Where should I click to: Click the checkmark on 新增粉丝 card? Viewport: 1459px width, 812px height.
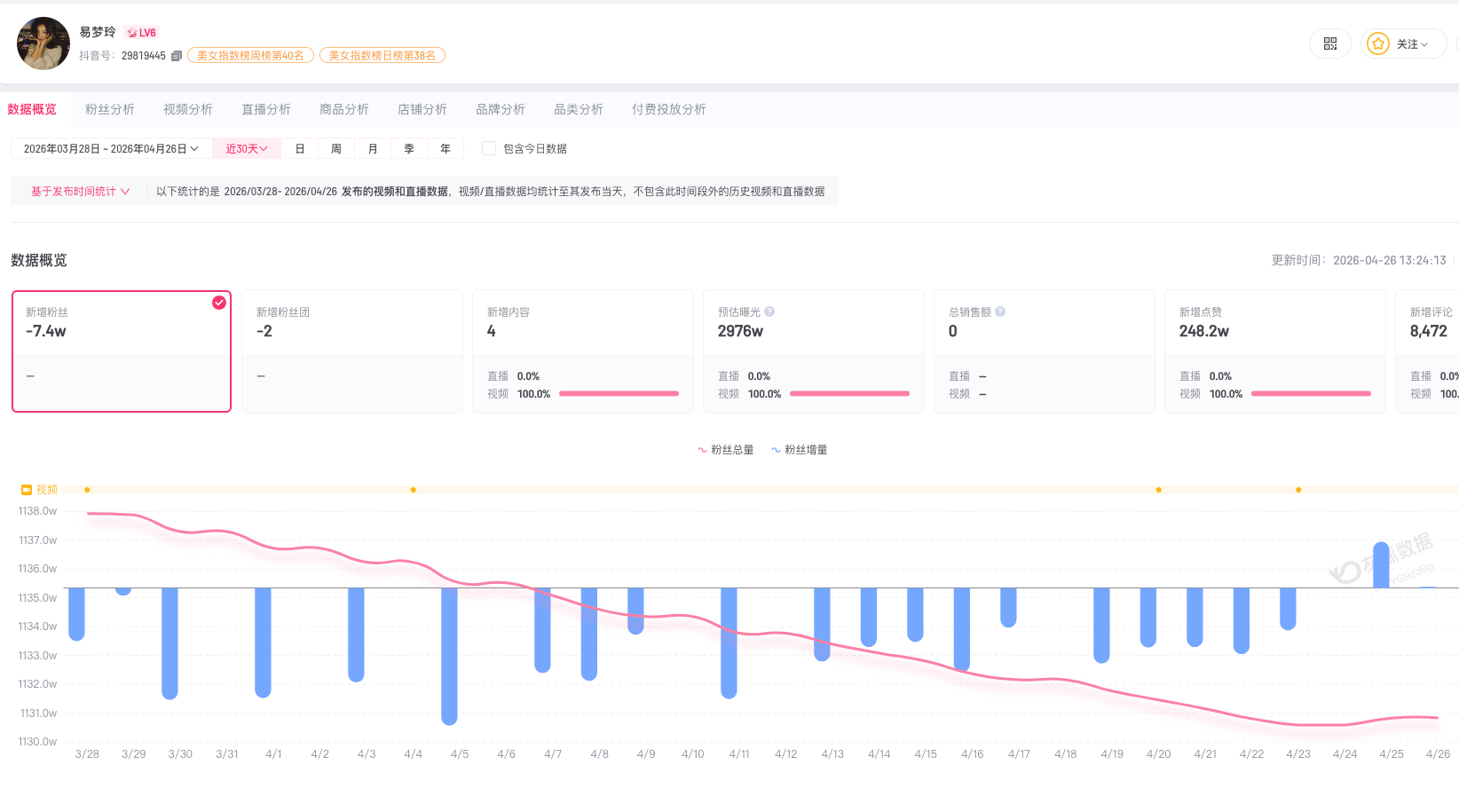(x=219, y=303)
